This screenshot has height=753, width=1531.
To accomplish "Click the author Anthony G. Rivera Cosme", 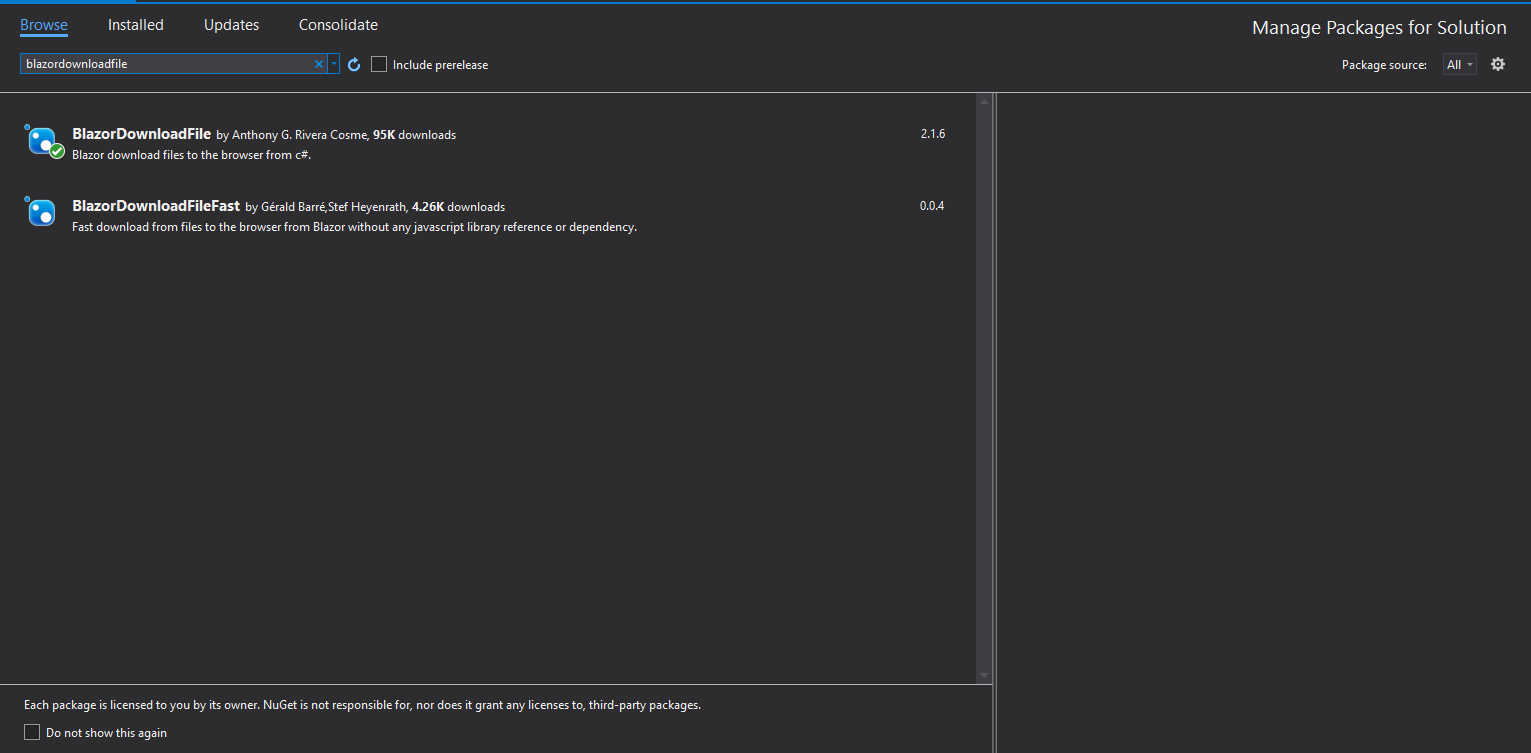I will 300,135.
